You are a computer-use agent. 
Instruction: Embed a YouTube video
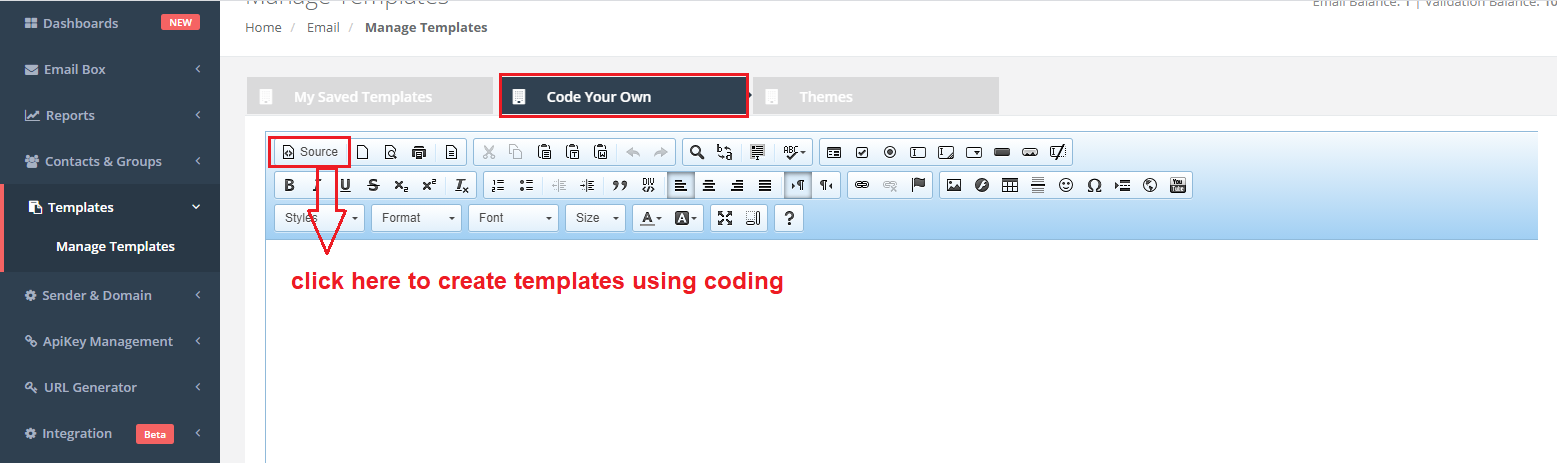coord(1178,185)
